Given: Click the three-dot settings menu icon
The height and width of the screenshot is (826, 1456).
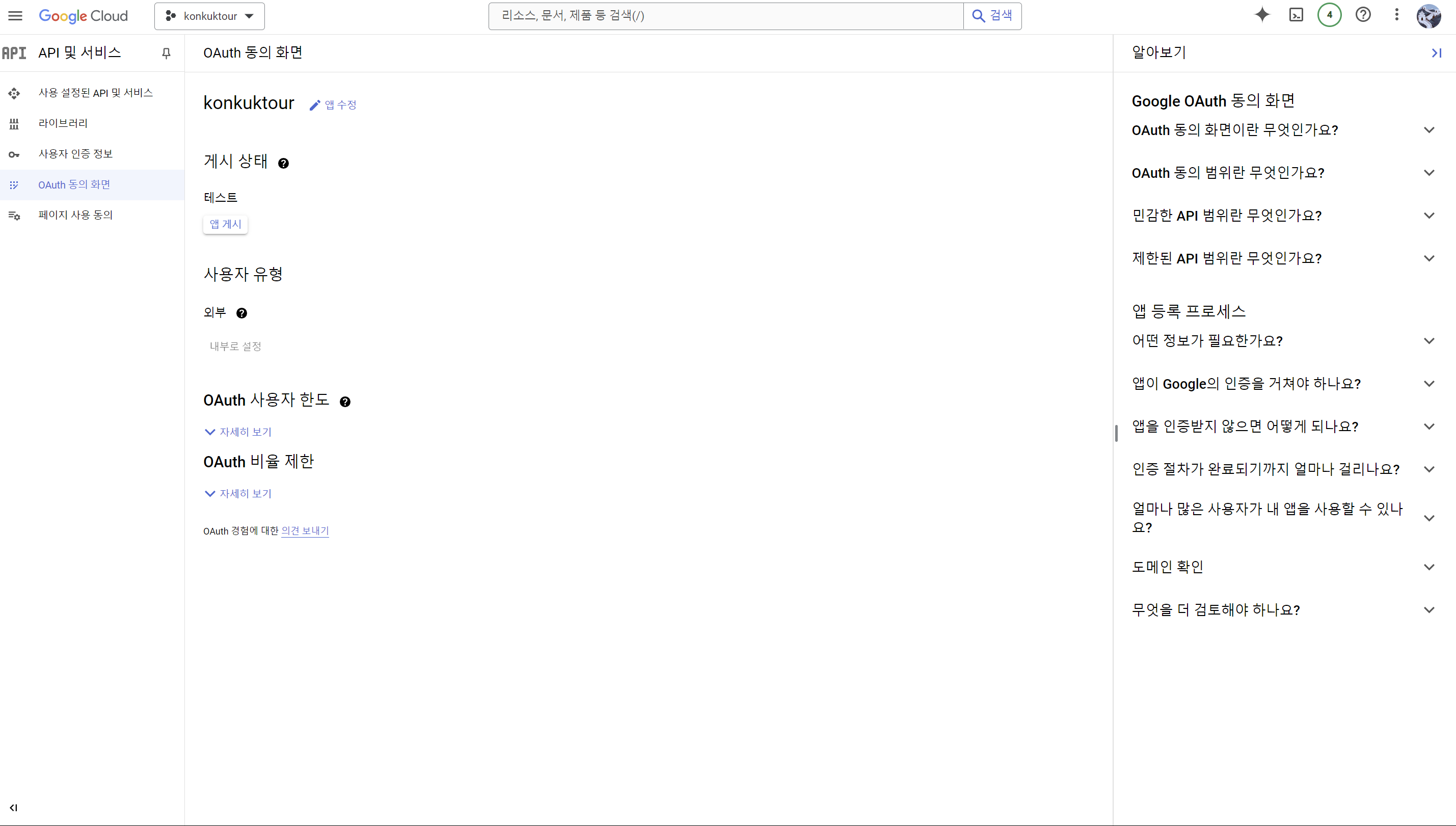Looking at the screenshot, I should point(1396,15).
